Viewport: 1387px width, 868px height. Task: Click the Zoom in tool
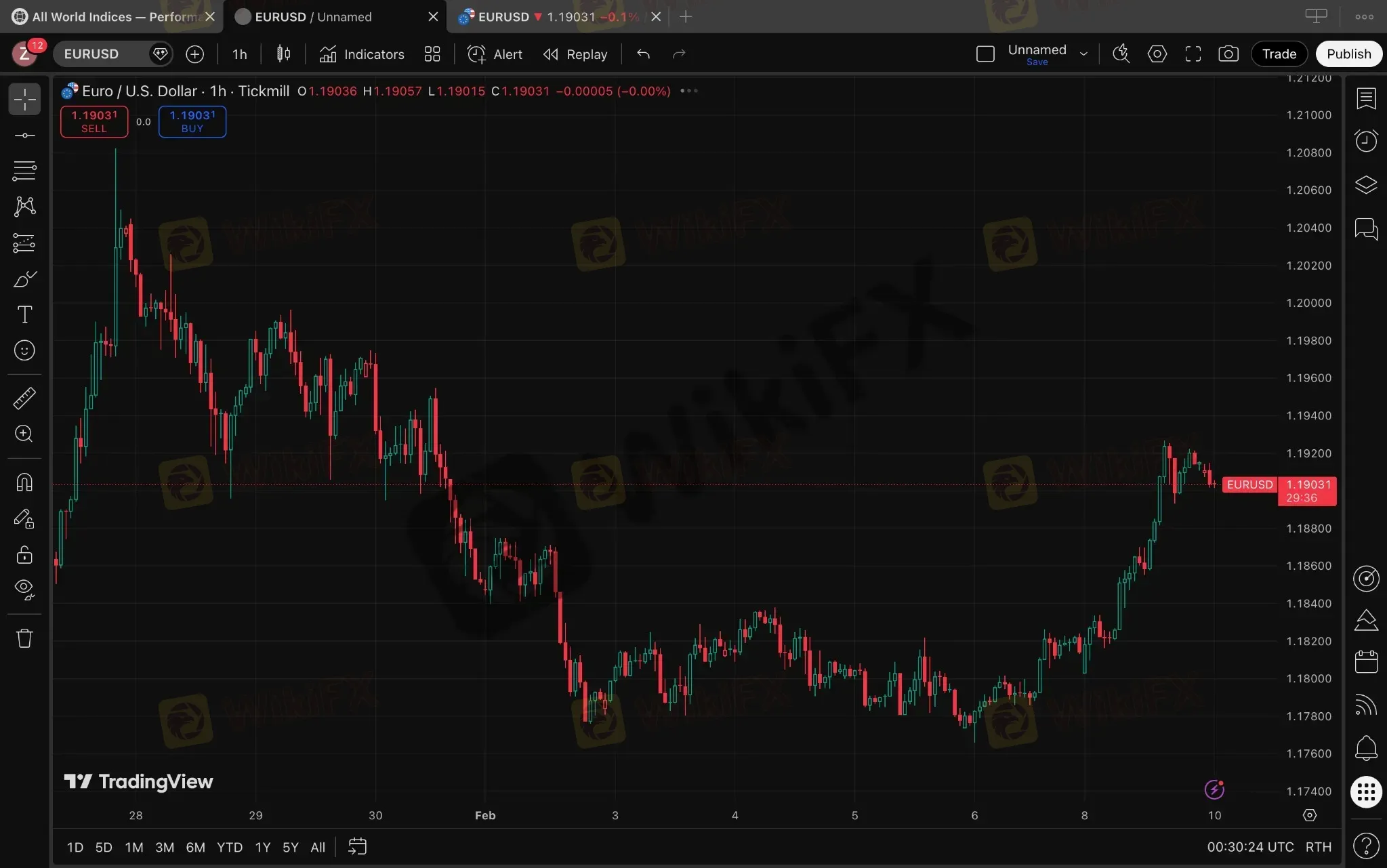coord(24,434)
